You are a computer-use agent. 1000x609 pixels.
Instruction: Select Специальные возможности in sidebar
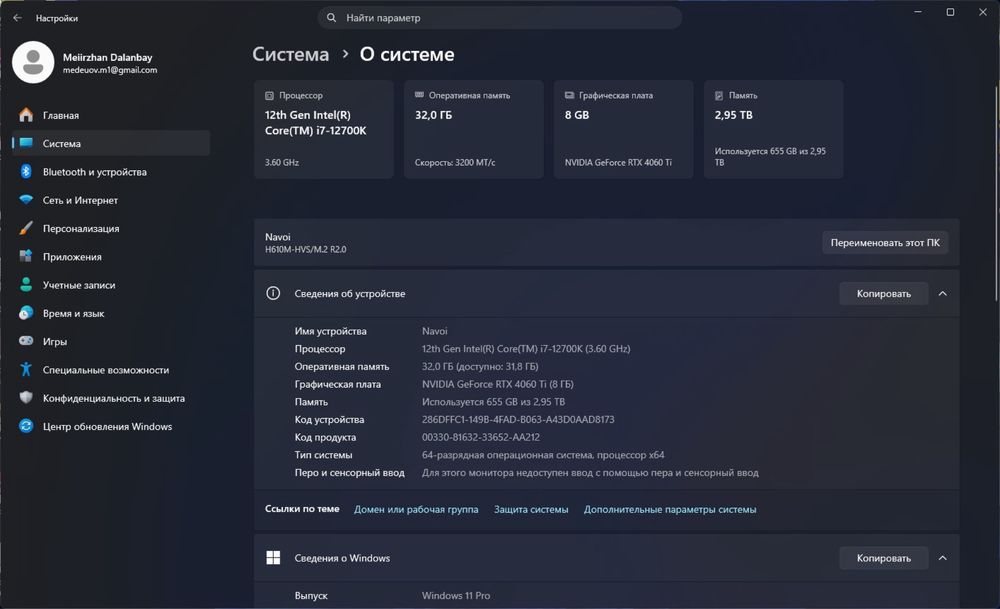(111, 370)
